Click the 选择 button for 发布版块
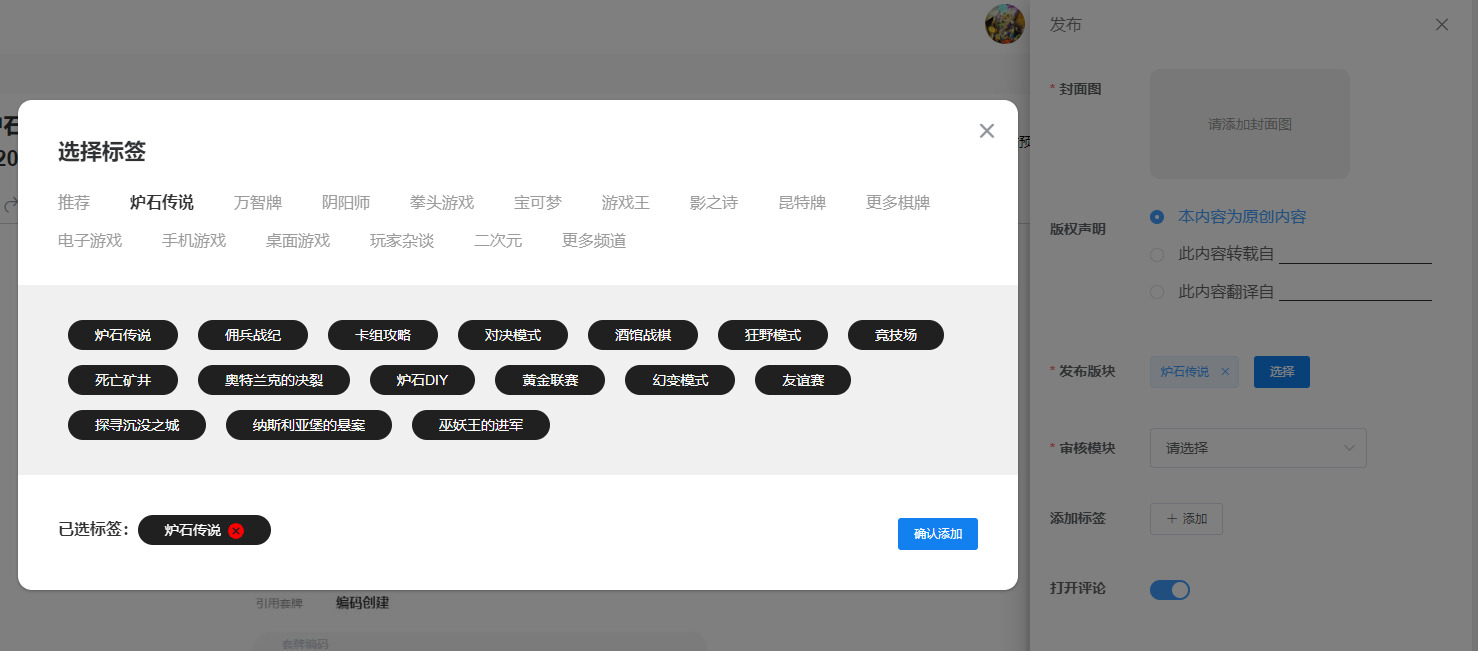Screen dimensions: 1478x651 coord(1282,372)
